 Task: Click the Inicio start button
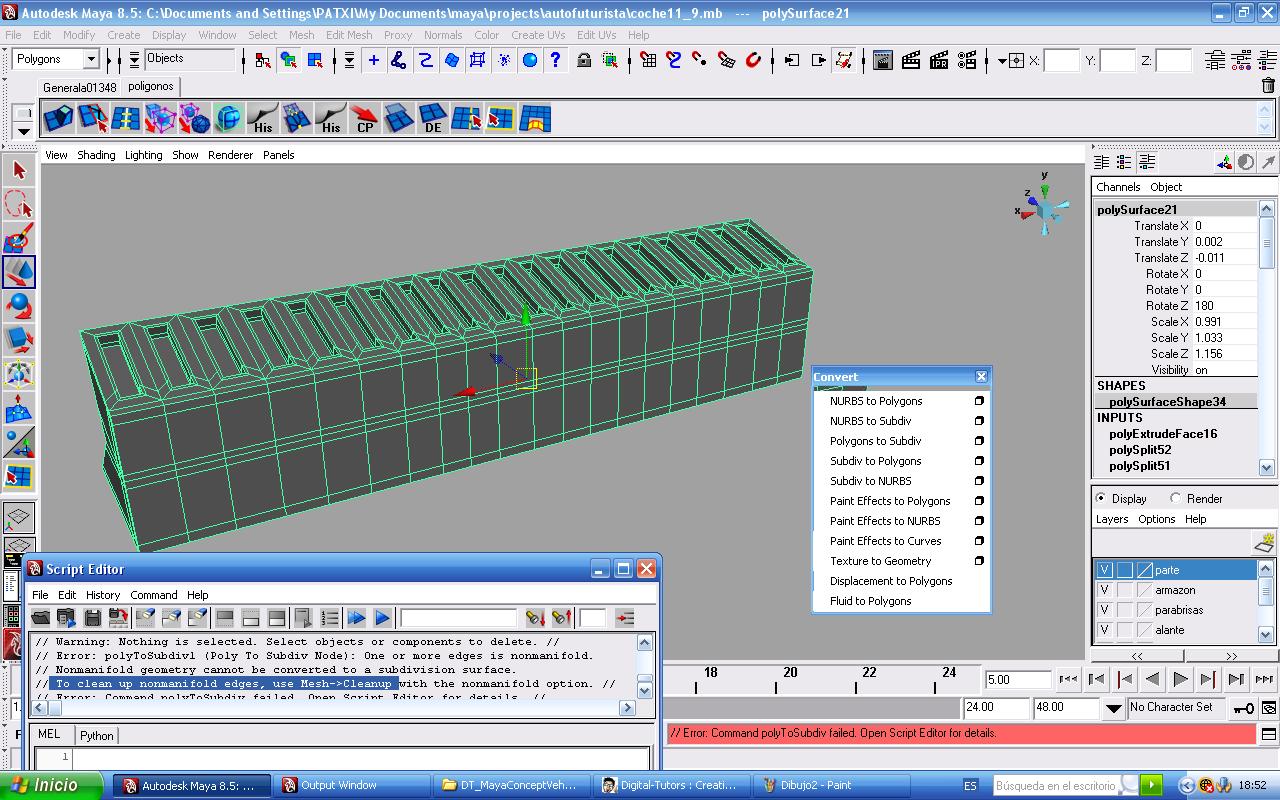tap(51, 785)
